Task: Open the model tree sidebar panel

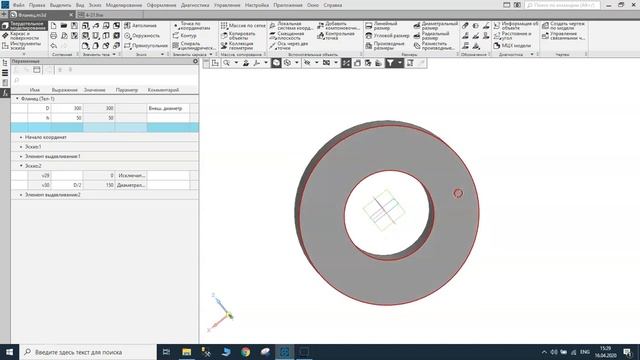Action: (x=5, y=63)
